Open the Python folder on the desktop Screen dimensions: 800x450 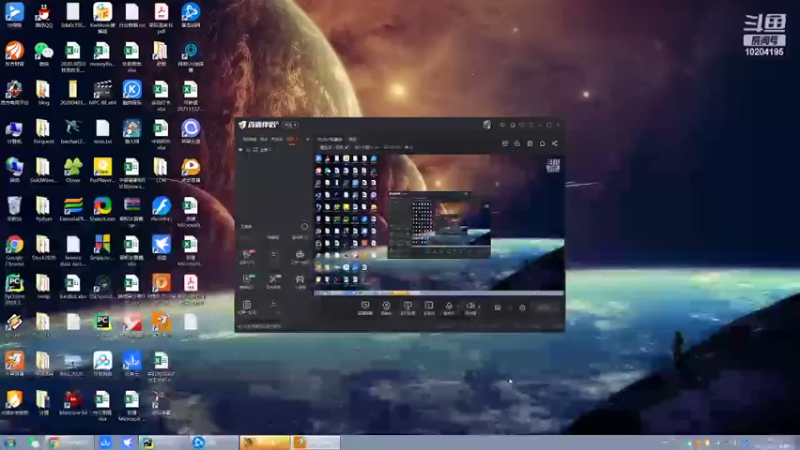point(43,208)
